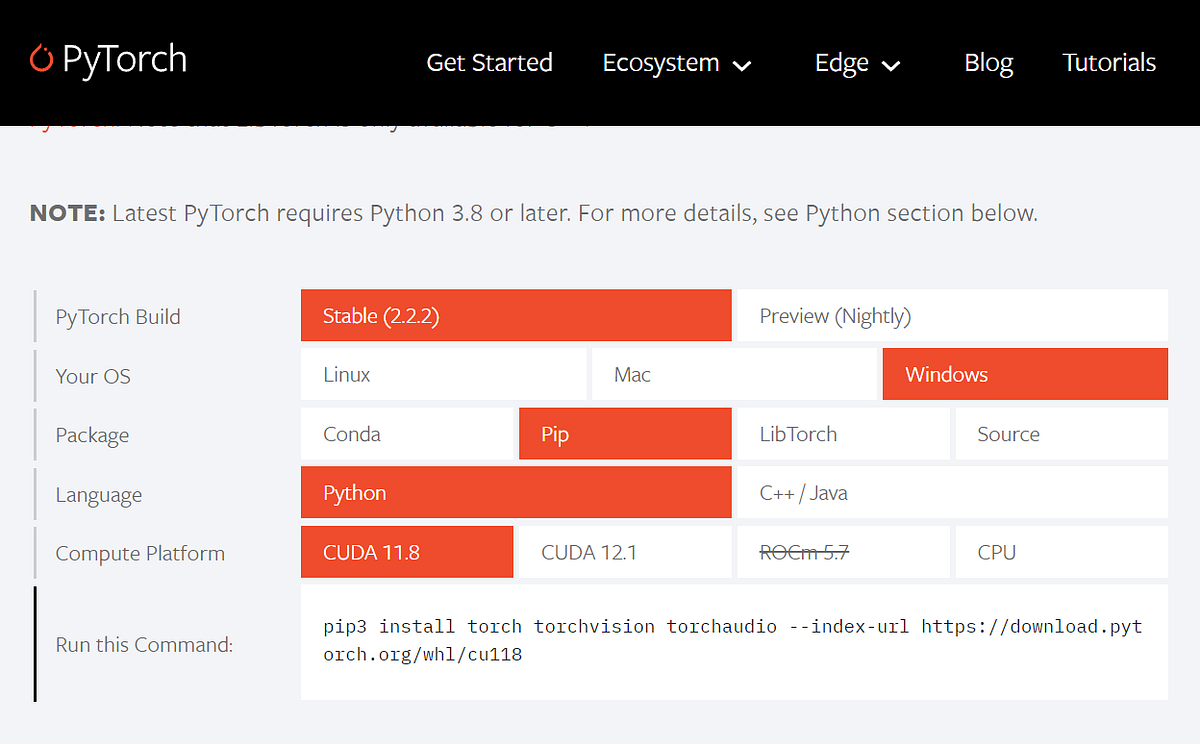Choose Linux as your OS

[x=443, y=375]
